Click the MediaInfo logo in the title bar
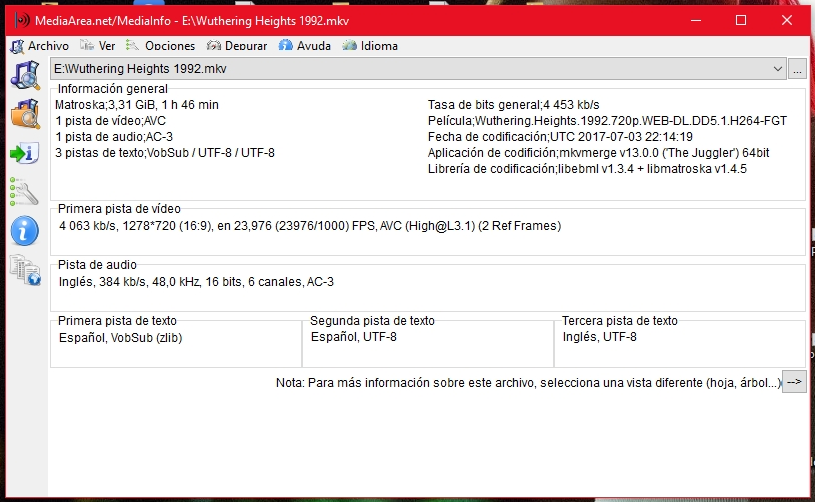 (x=22, y=21)
